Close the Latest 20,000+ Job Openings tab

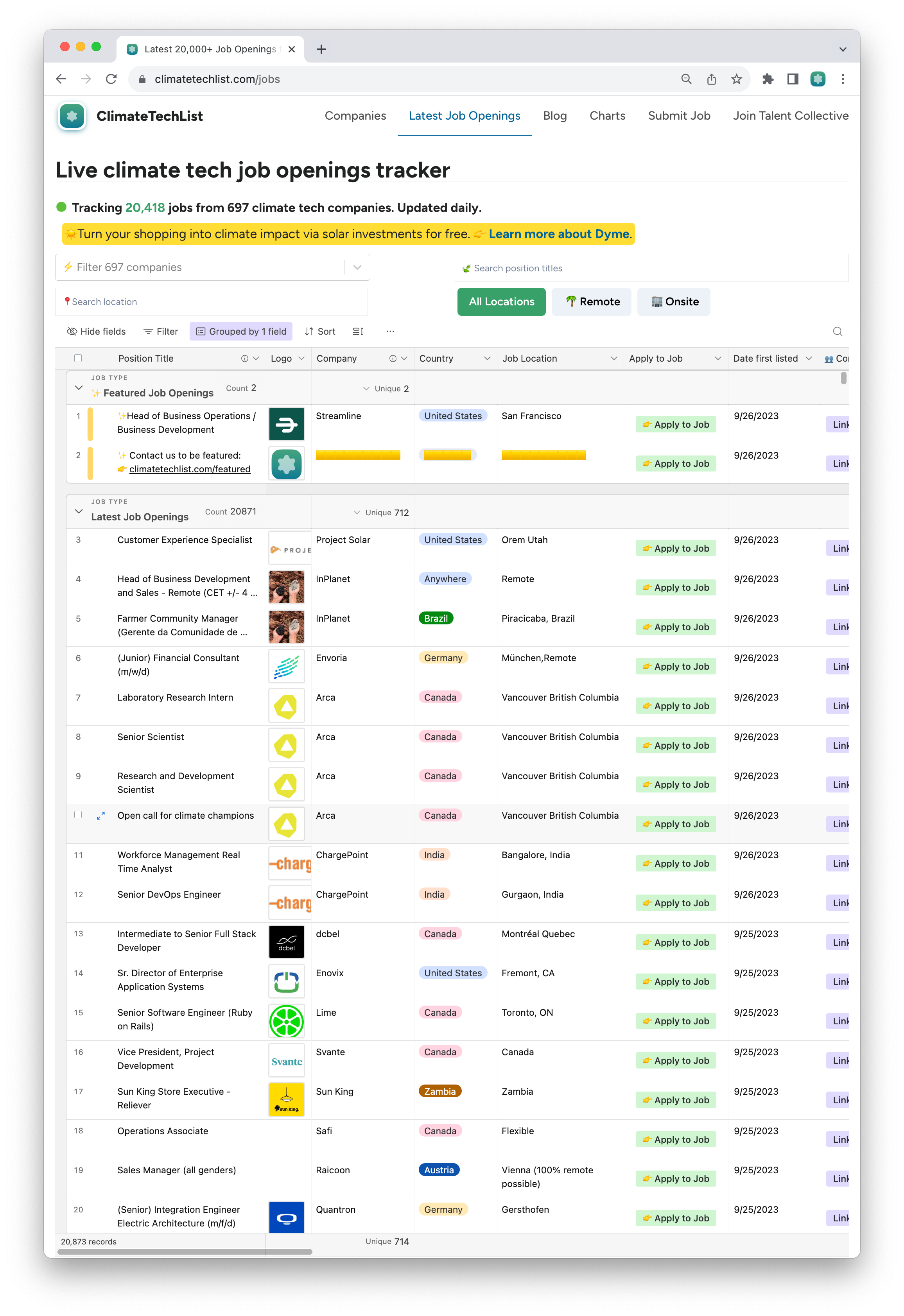[x=291, y=49]
